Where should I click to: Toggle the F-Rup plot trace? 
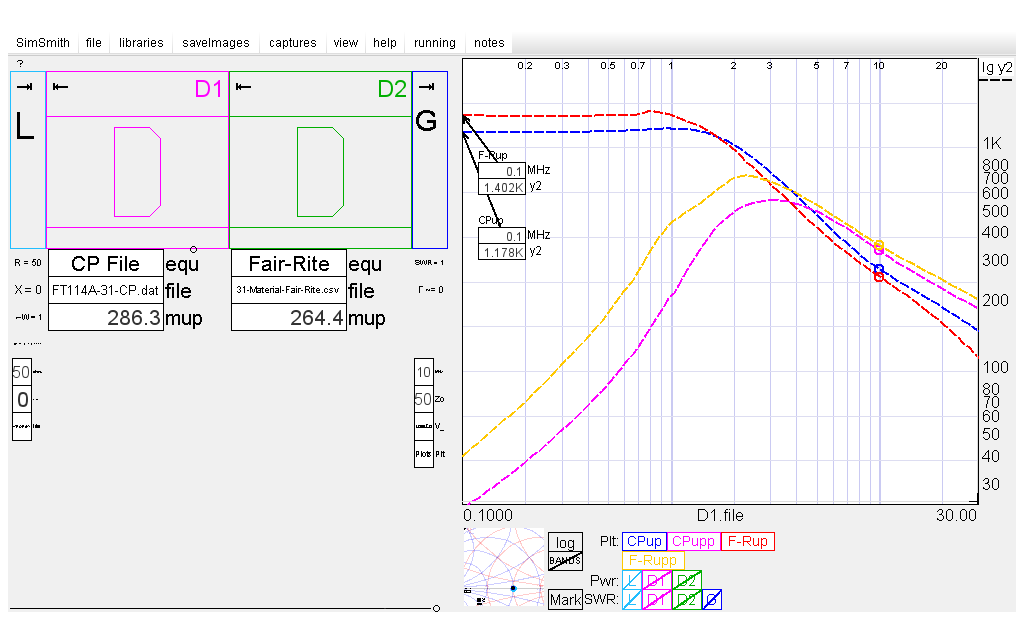(748, 542)
